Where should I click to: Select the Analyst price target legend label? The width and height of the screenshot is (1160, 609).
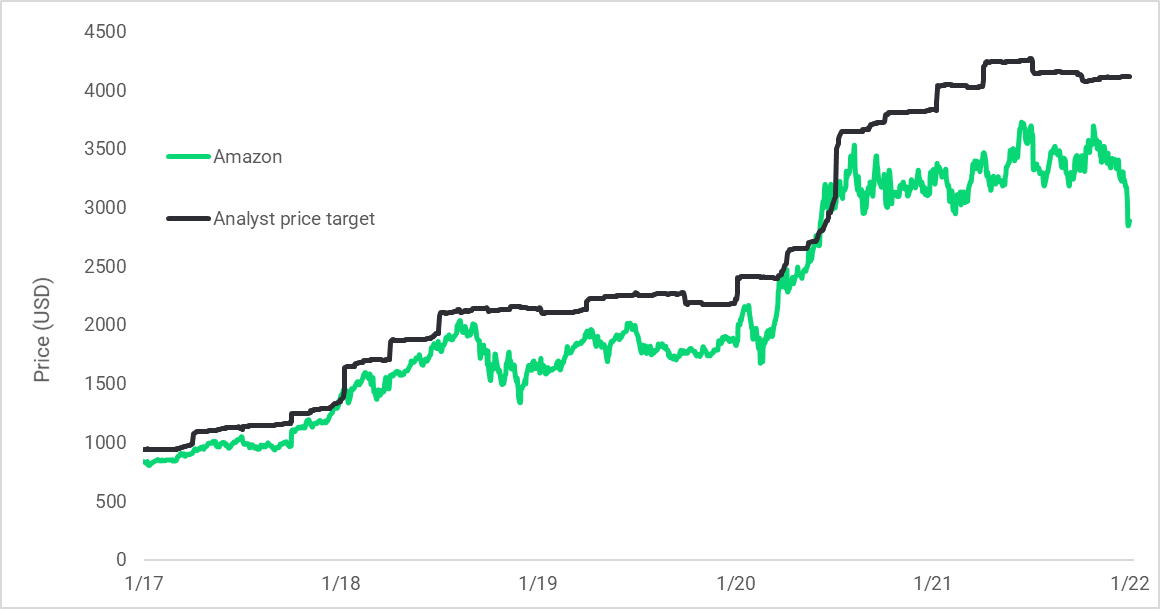294,218
